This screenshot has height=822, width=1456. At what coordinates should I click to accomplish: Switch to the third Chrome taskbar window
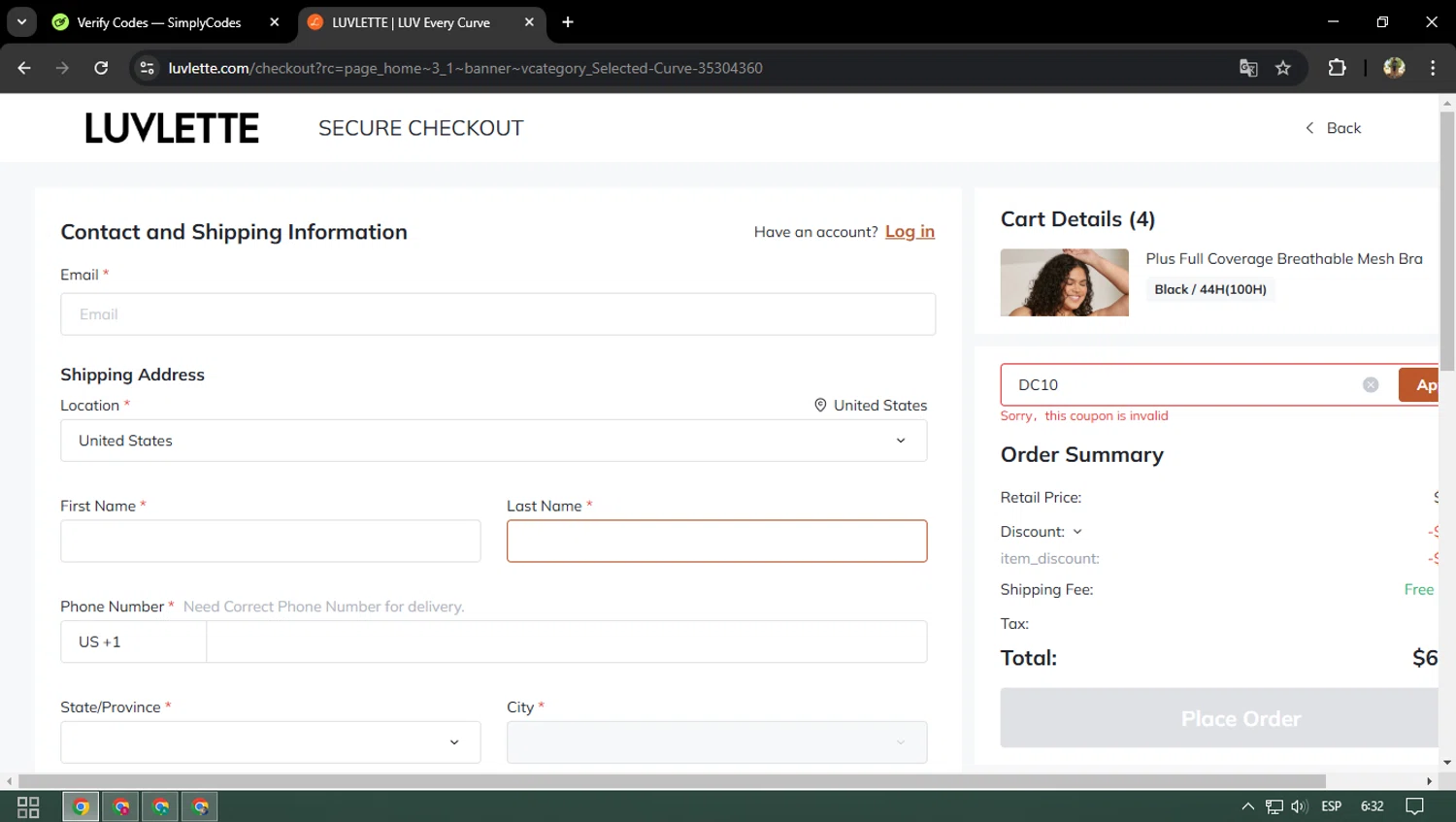[161, 806]
